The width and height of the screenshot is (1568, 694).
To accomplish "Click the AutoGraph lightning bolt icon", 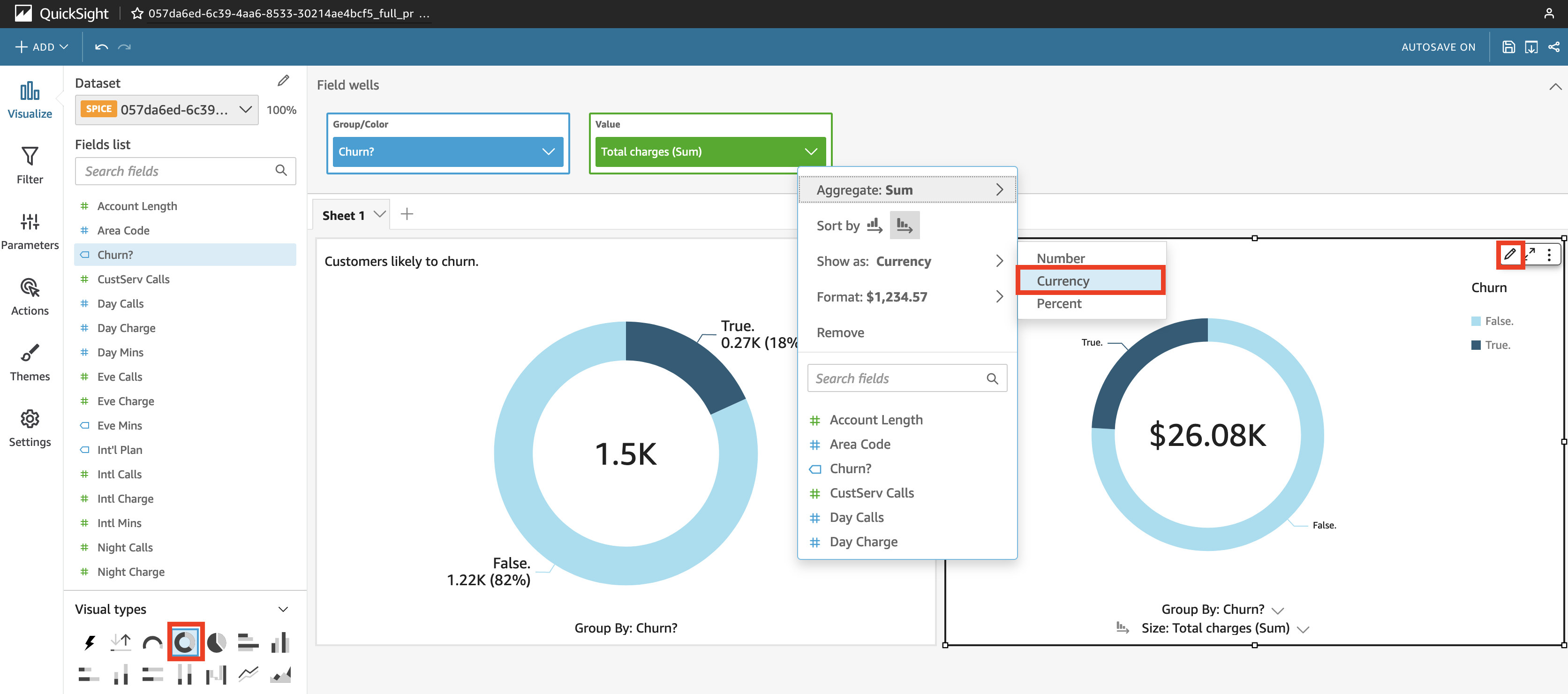I will pyautogui.click(x=90, y=642).
